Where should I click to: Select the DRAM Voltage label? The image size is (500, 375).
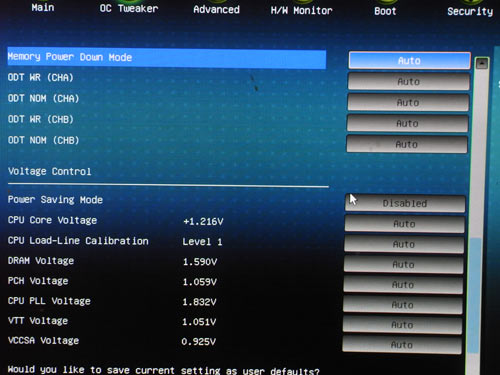(x=41, y=261)
